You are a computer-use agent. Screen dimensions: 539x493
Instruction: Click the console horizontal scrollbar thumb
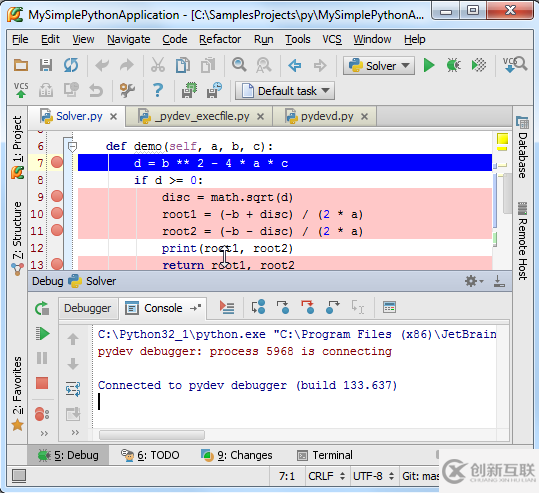point(152,435)
